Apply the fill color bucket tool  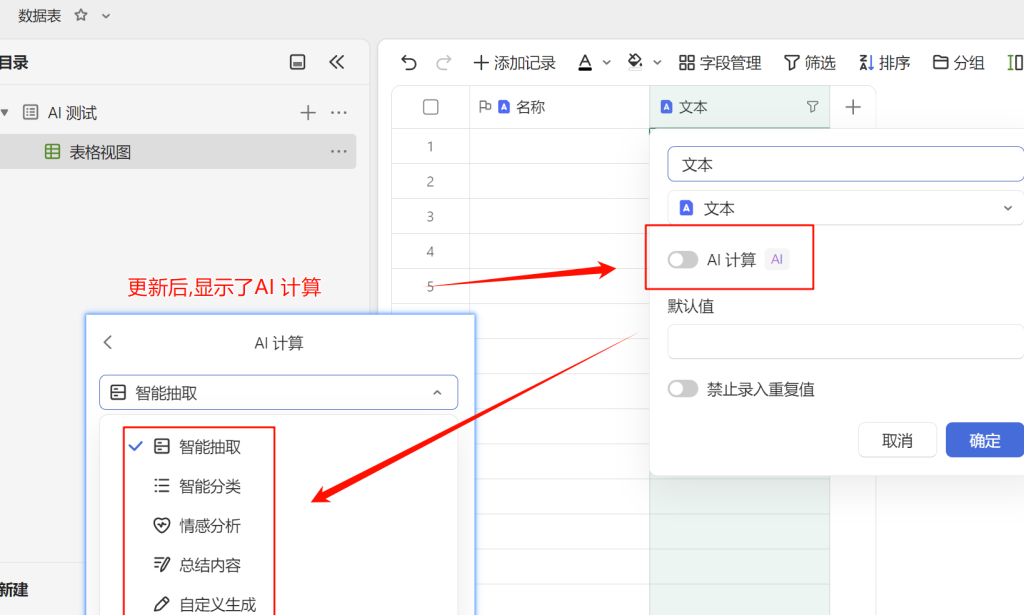[x=635, y=62]
